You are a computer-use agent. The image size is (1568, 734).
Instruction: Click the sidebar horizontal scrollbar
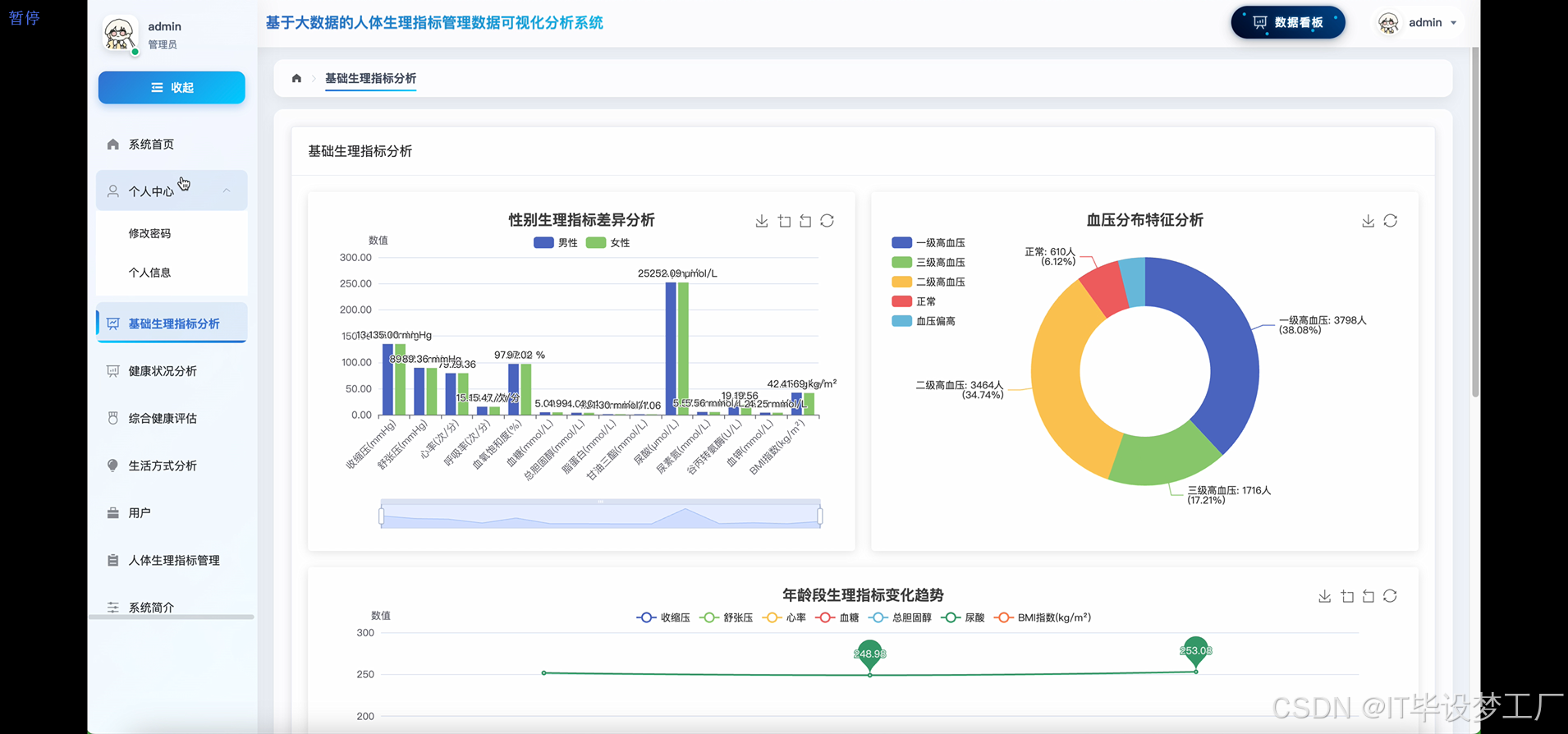171,617
